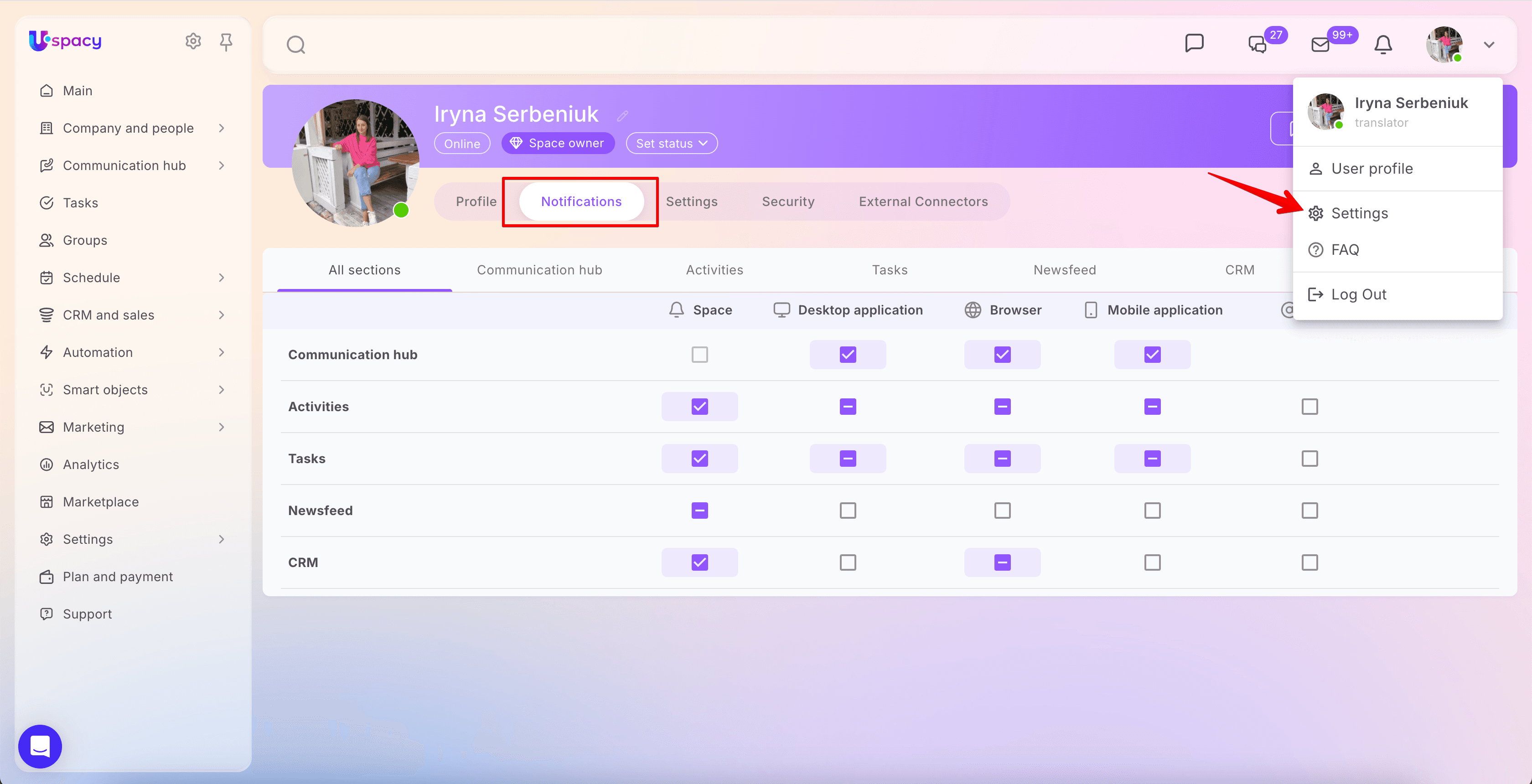Click Log Out in the user menu
The width and height of the screenshot is (1532, 784).
tap(1397, 294)
